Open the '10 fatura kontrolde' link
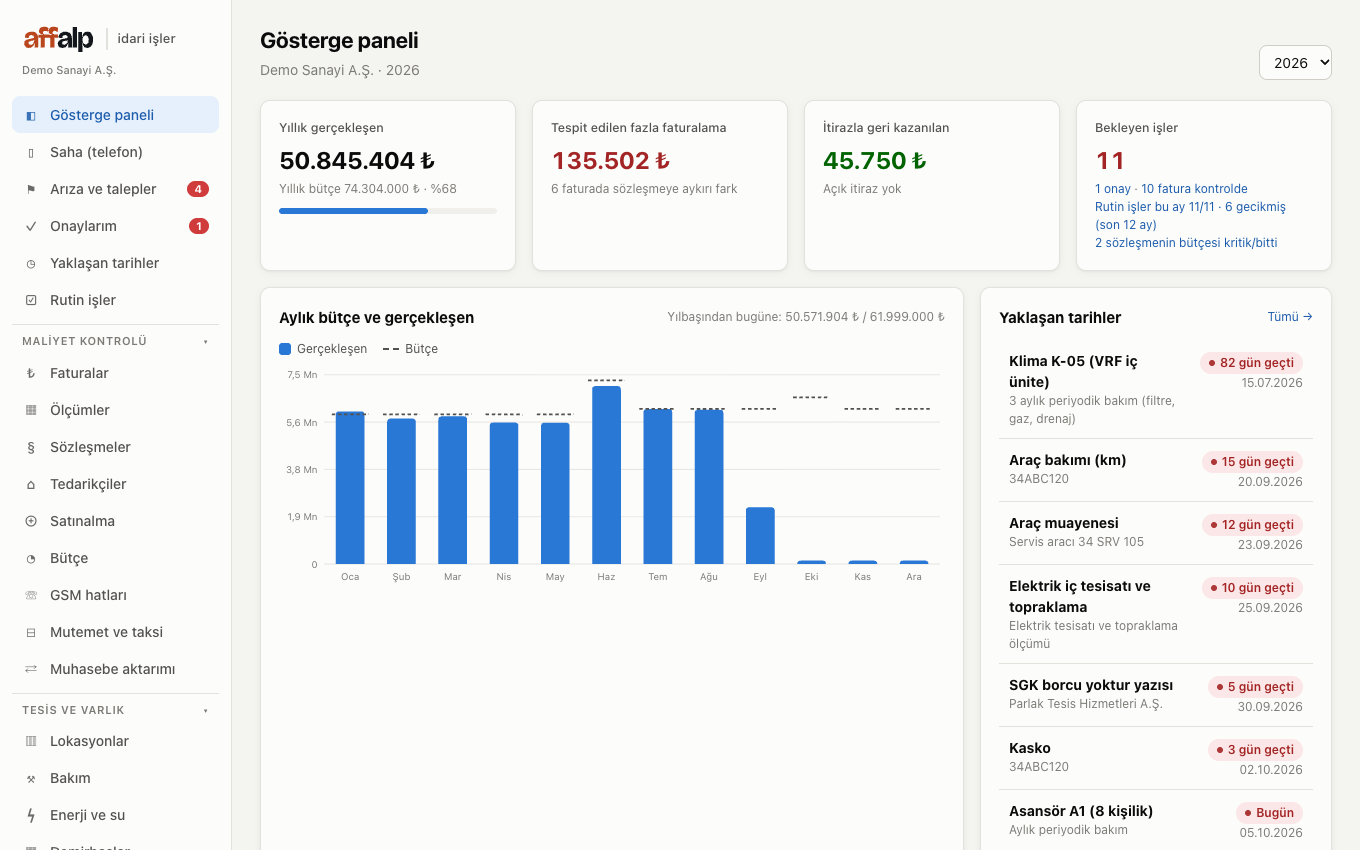The width and height of the screenshot is (1360, 850). [x=1194, y=189]
